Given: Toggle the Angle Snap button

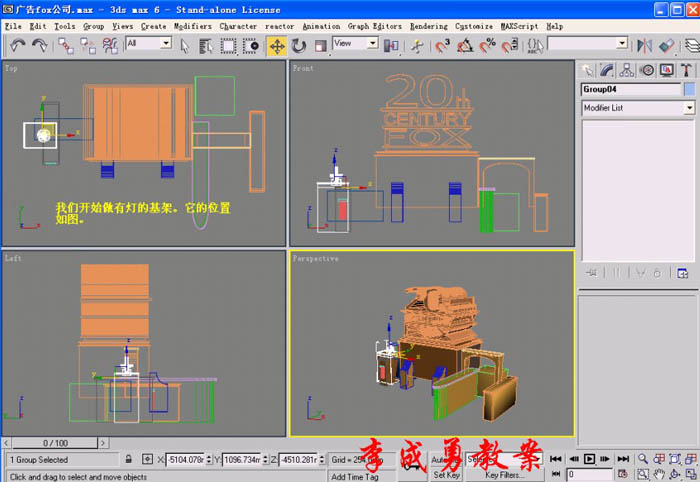Looking at the screenshot, I should pos(465,46).
